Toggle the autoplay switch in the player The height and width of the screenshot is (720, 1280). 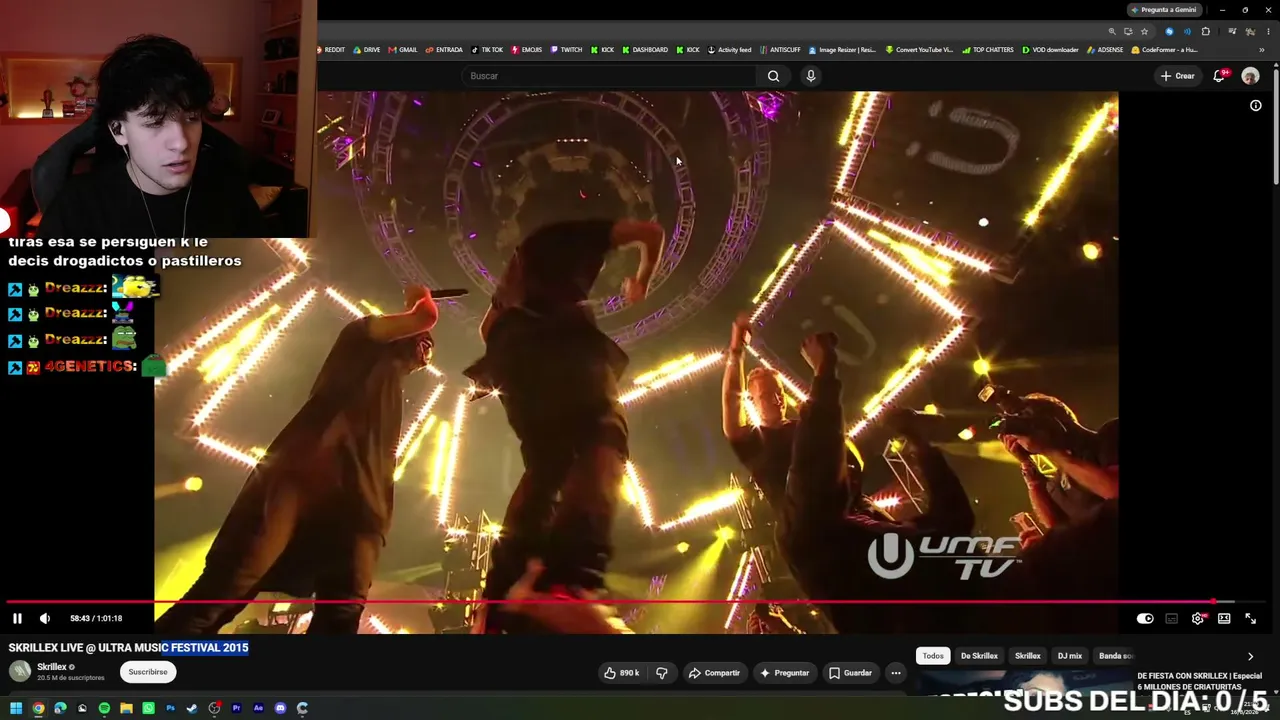[x=1145, y=618]
